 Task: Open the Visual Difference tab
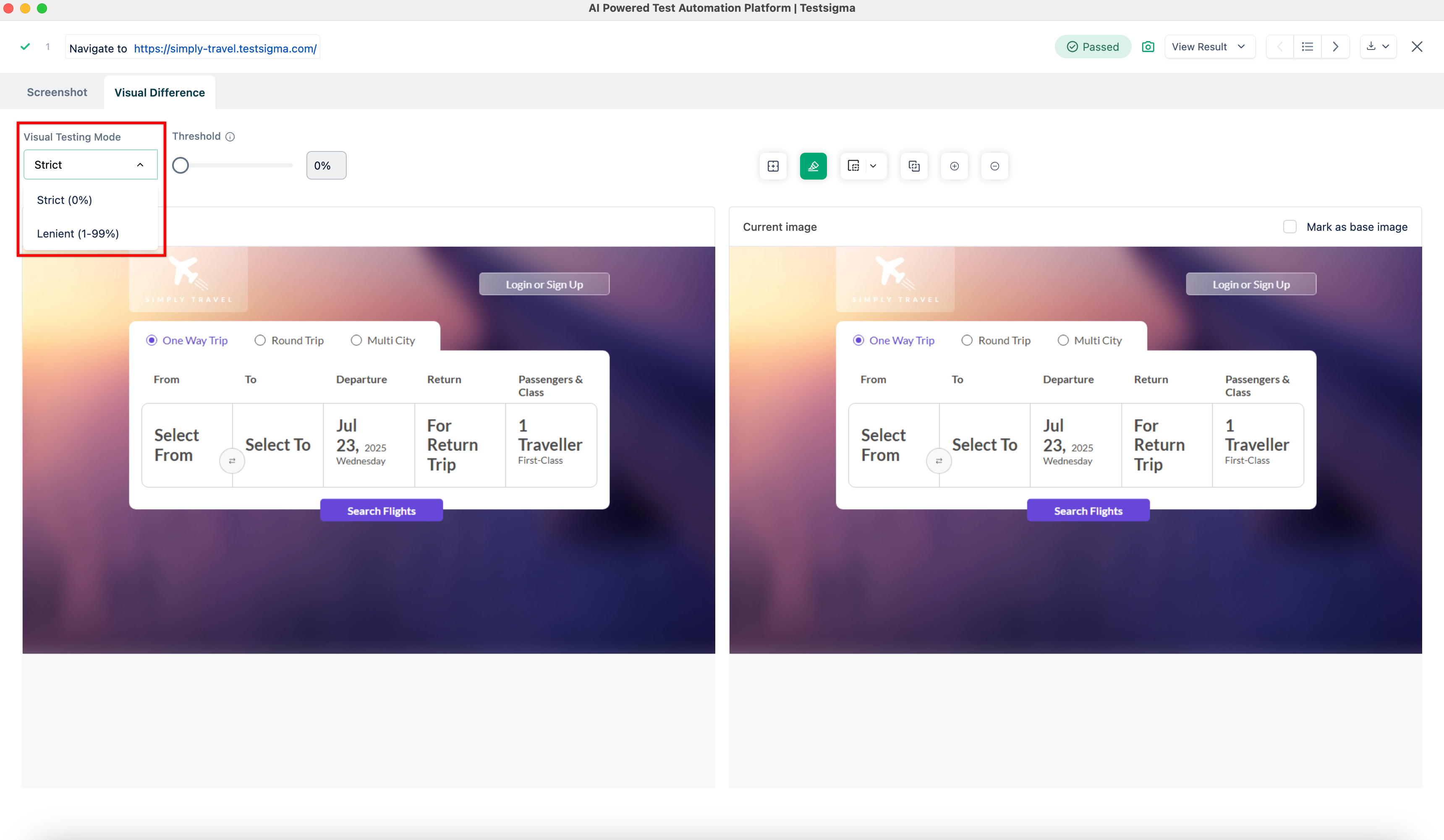159,91
